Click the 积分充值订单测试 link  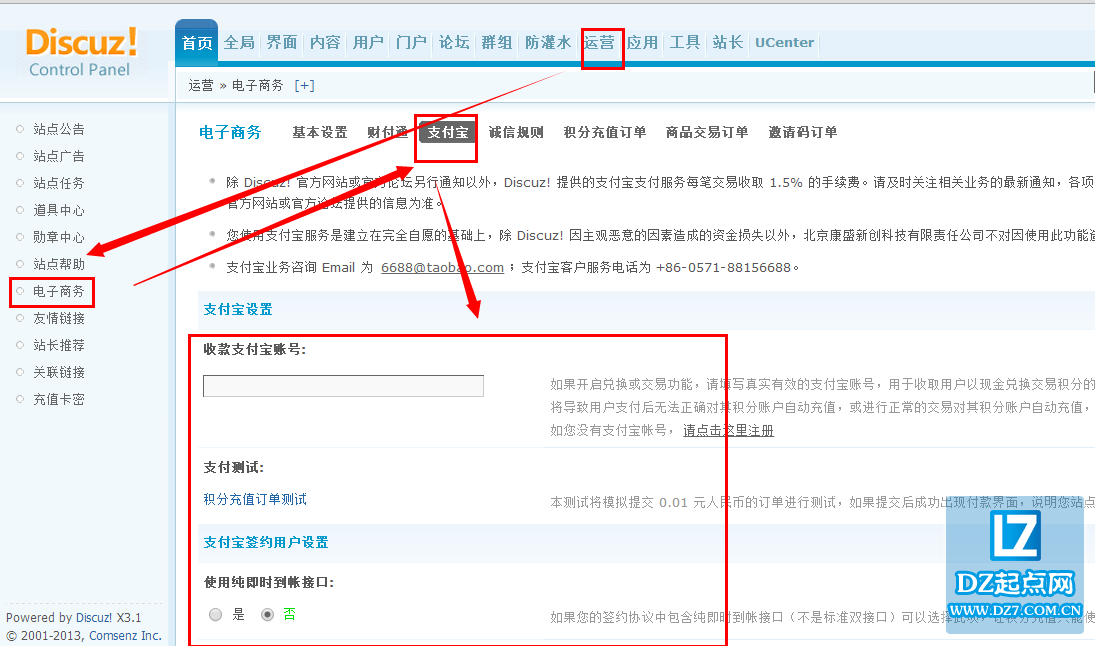click(255, 499)
